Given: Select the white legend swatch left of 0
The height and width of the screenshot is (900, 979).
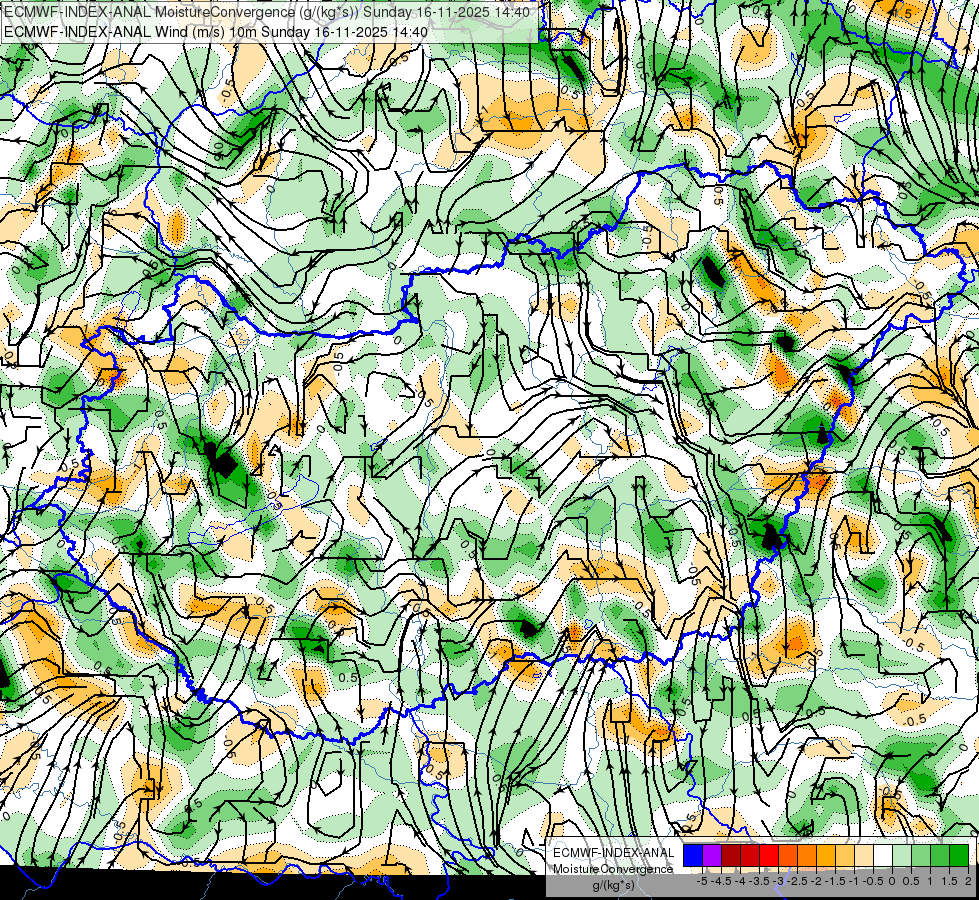Looking at the screenshot, I should point(883,856).
